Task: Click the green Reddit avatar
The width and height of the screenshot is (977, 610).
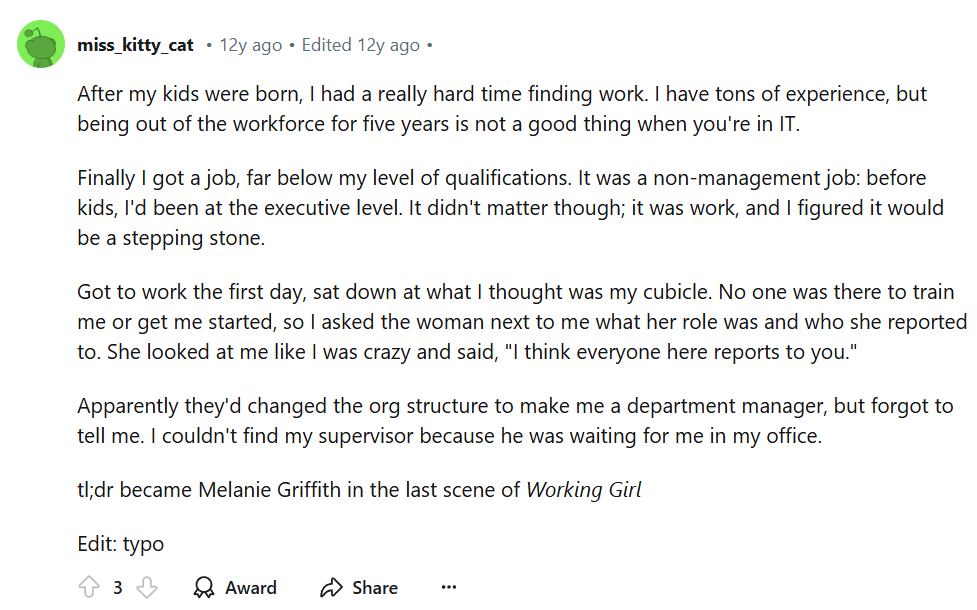Action: 41,45
